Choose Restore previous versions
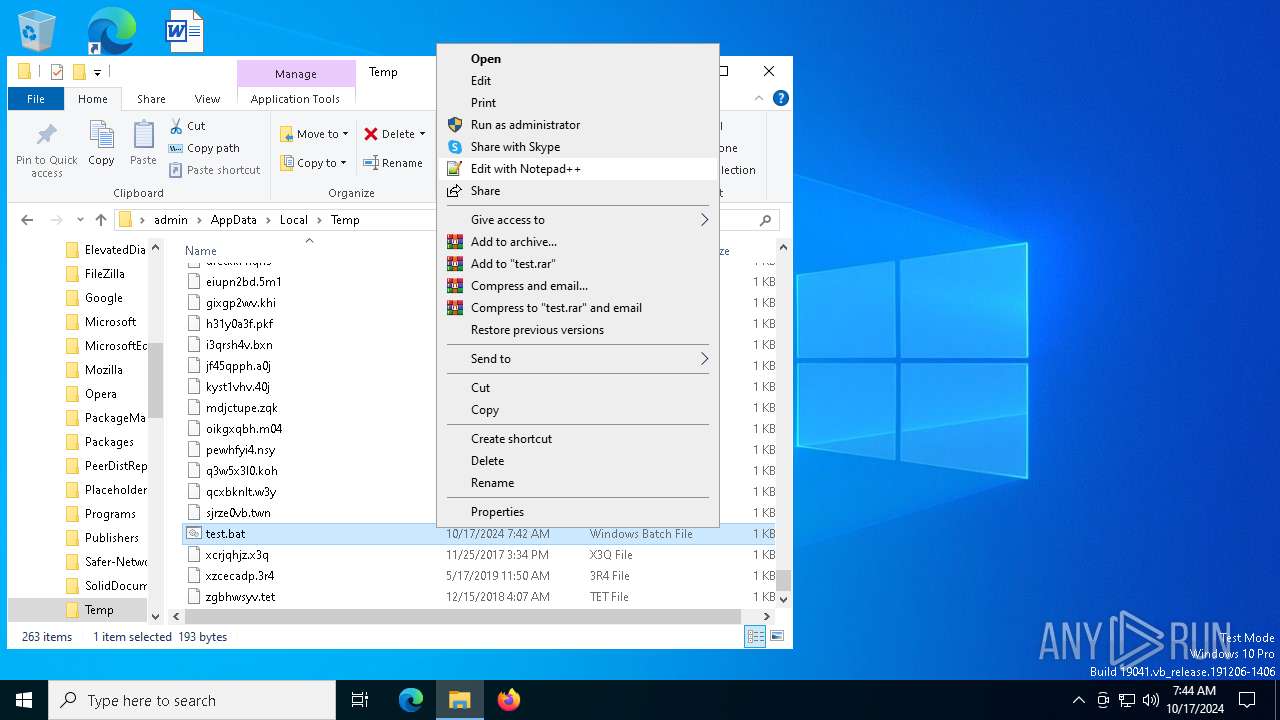Viewport: 1280px width, 720px height. [578, 330]
